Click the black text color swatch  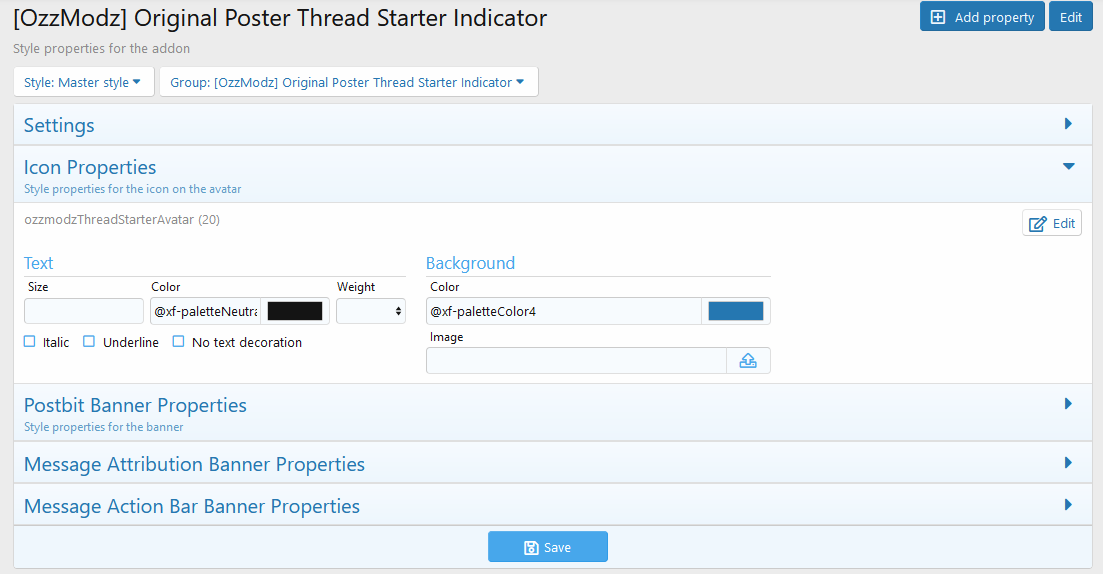[295, 311]
